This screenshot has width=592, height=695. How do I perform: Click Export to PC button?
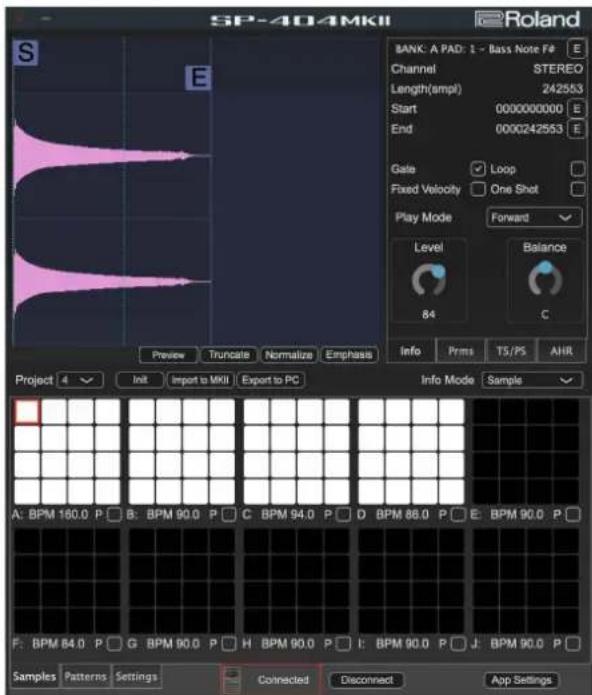click(x=270, y=380)
